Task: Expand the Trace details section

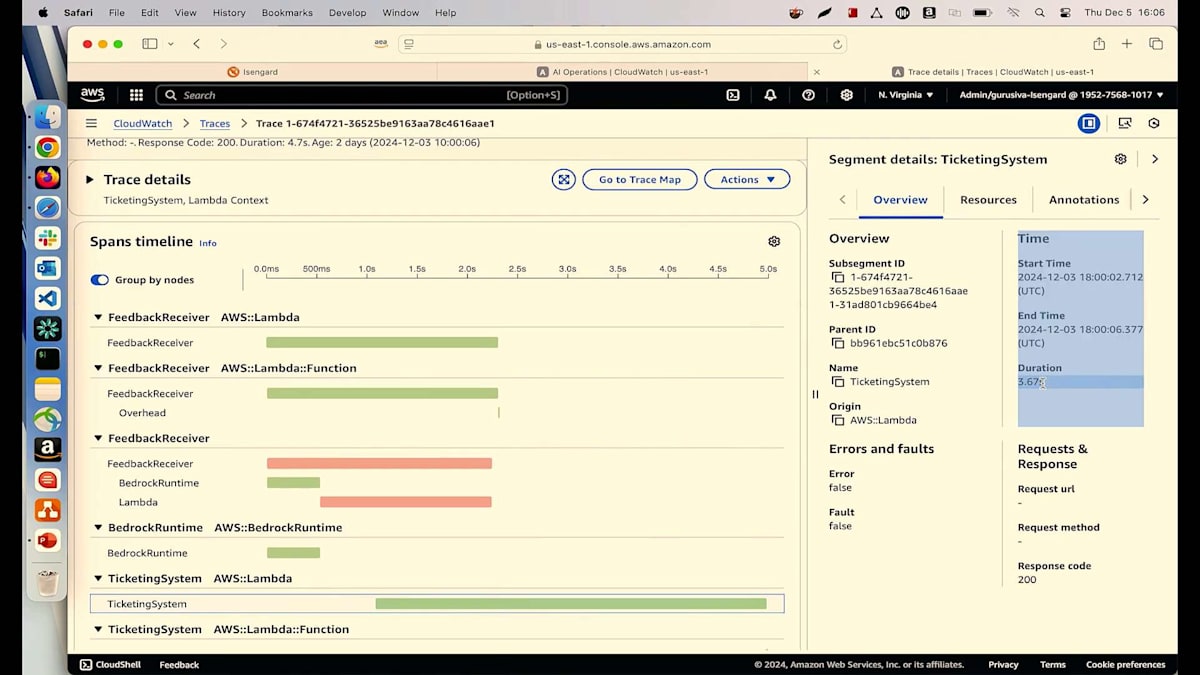Action: [x=89, y=180]
